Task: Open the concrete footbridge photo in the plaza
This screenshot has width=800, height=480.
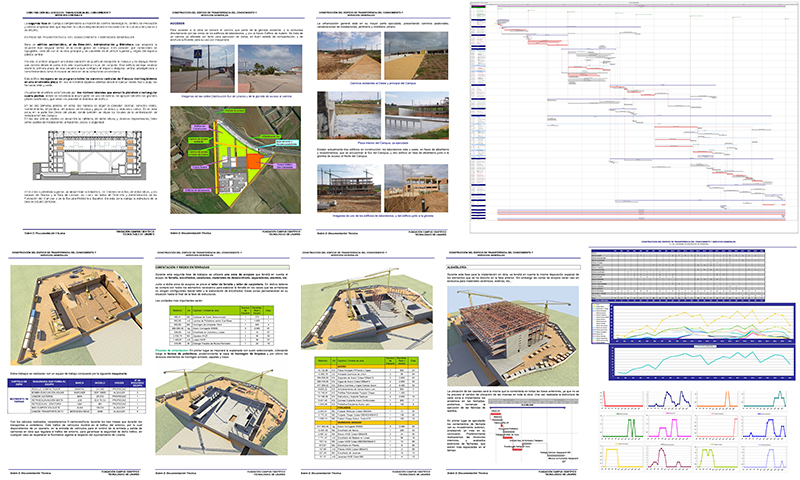Action: pyautogui.click(x=416, y=115)
